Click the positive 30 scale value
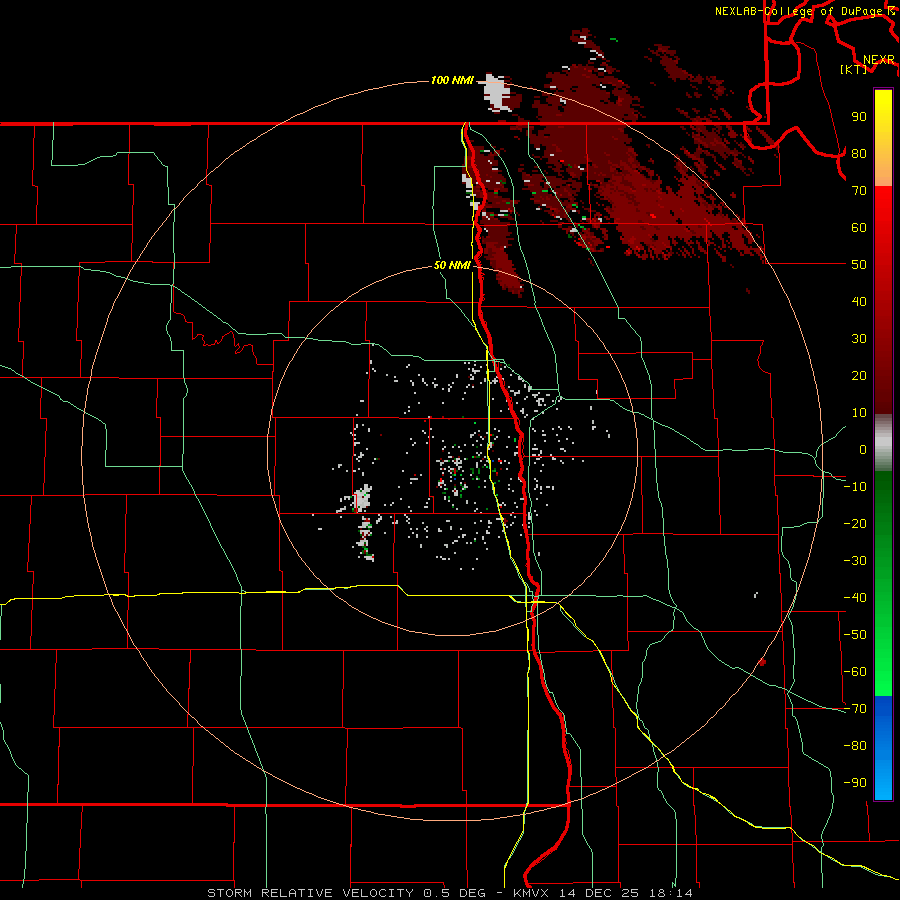The width and height of the screenshot is (900, 900). pyautogui.click(x=859, y=339)
